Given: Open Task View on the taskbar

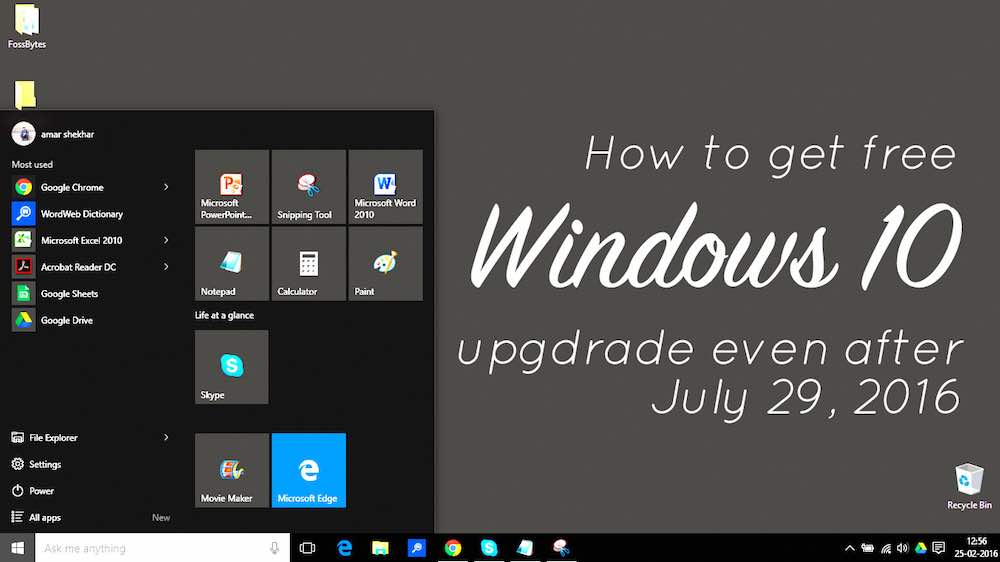Looking at the screenshot, I should (x=307, y=548).
